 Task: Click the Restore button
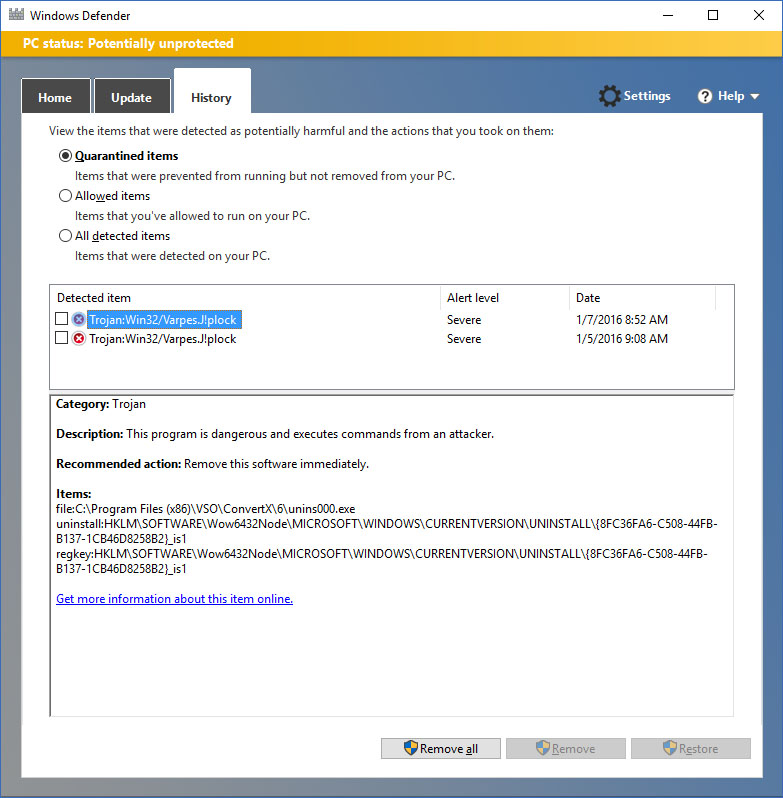click(x=691, y=749)
